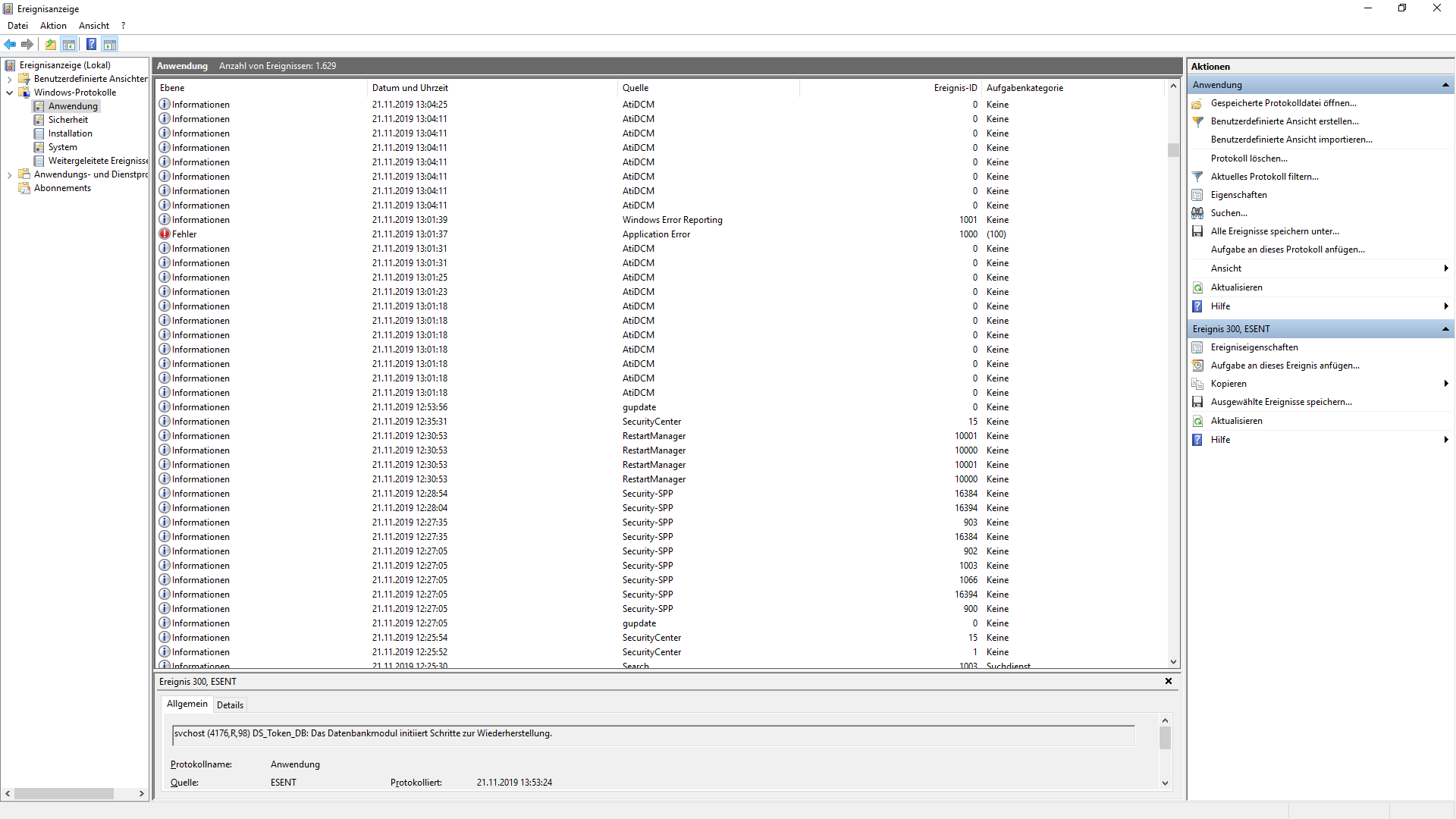Click the binoculars Suchen icon
This screenshot has width=1456, height=819.
click(x=1197, y=213)
